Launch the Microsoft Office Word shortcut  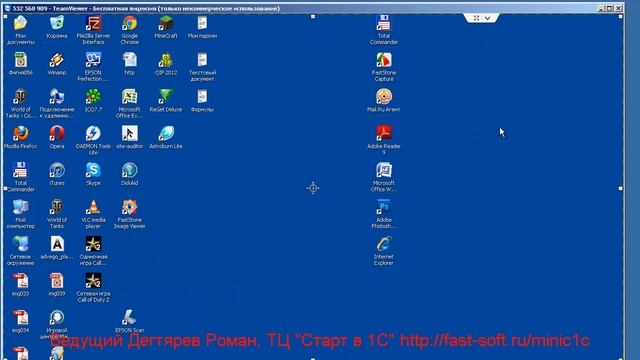coord(384,171)
